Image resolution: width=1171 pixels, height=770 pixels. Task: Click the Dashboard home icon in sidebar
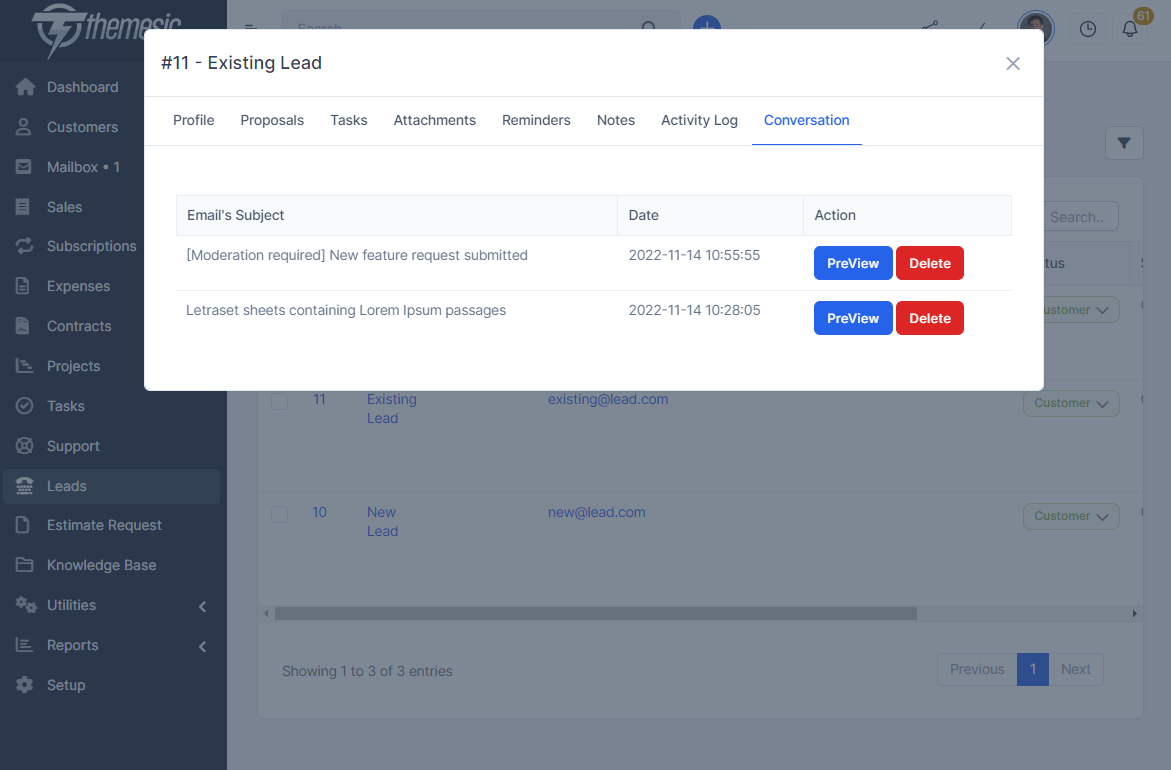25,87
